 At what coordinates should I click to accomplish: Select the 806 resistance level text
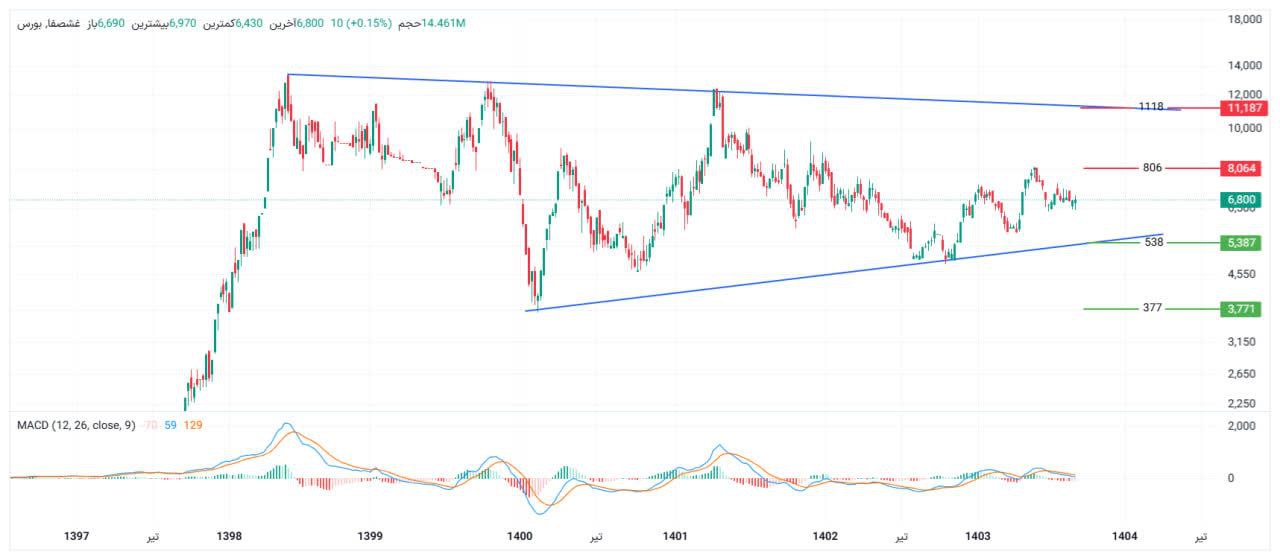1152,168
